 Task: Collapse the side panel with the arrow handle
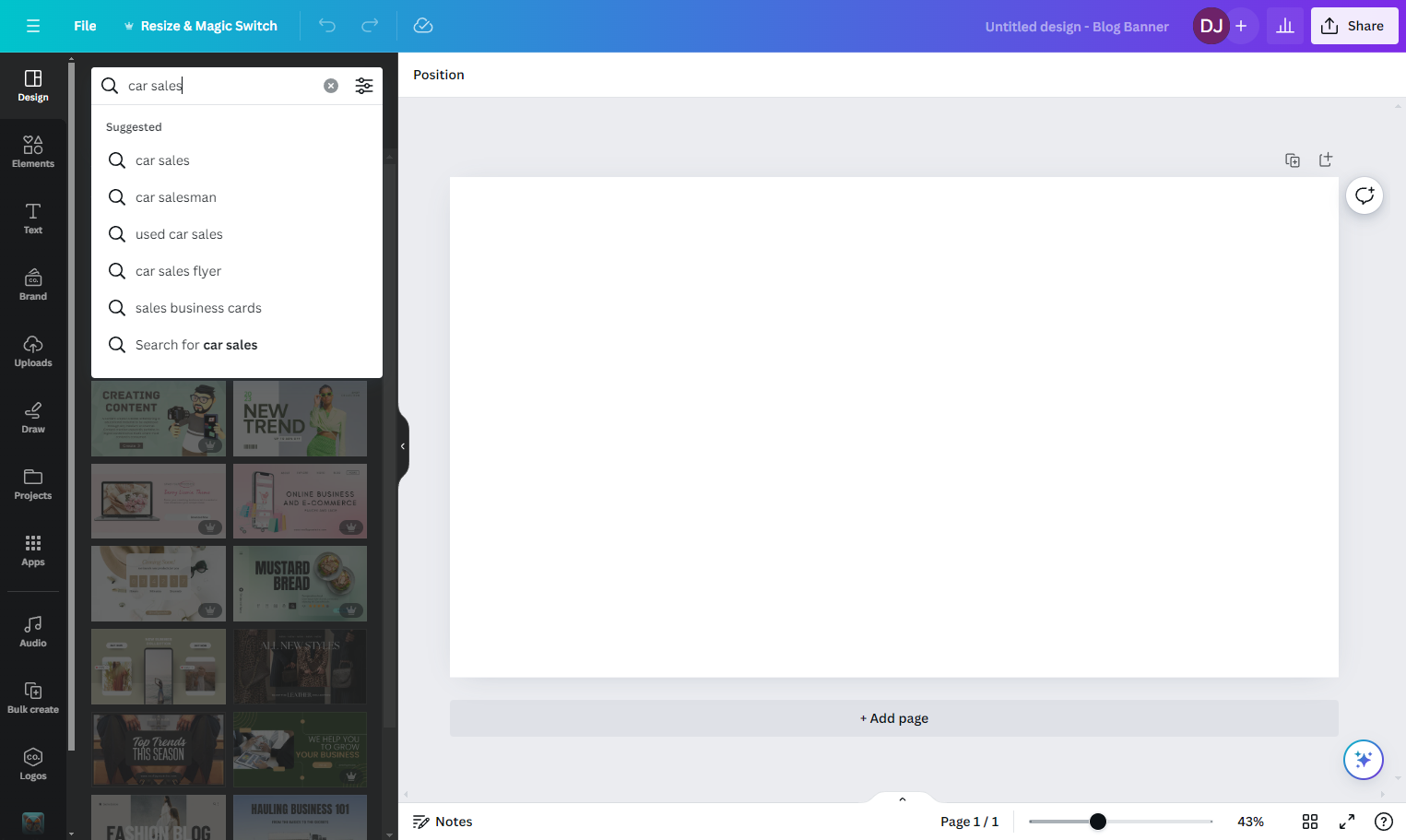(x=403, y=446)
